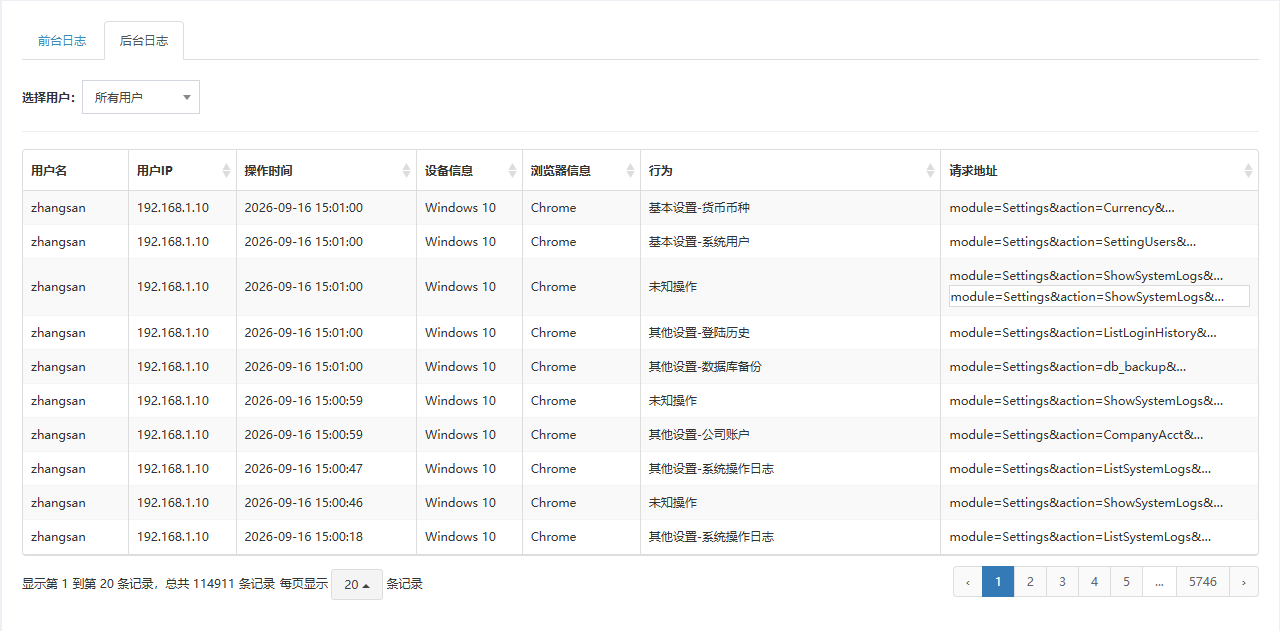Sort by 浏览器信息 column sort icon
This screenshot has width=1280, height=631.
coord(630,171)
